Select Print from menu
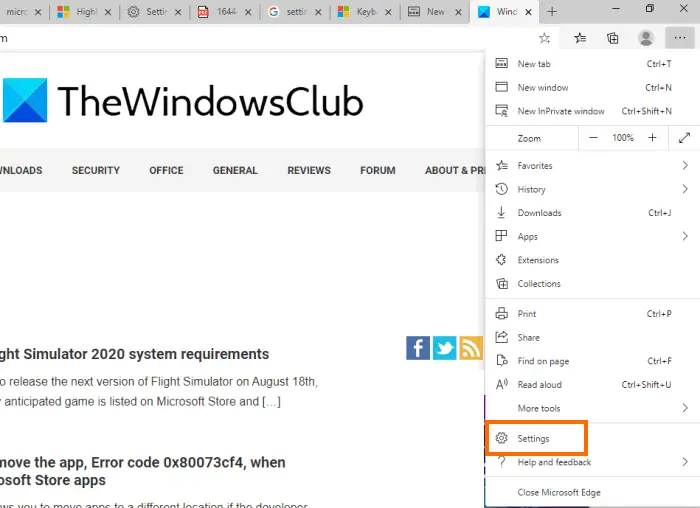The image size is (700, 508). [x=592, y=314]
